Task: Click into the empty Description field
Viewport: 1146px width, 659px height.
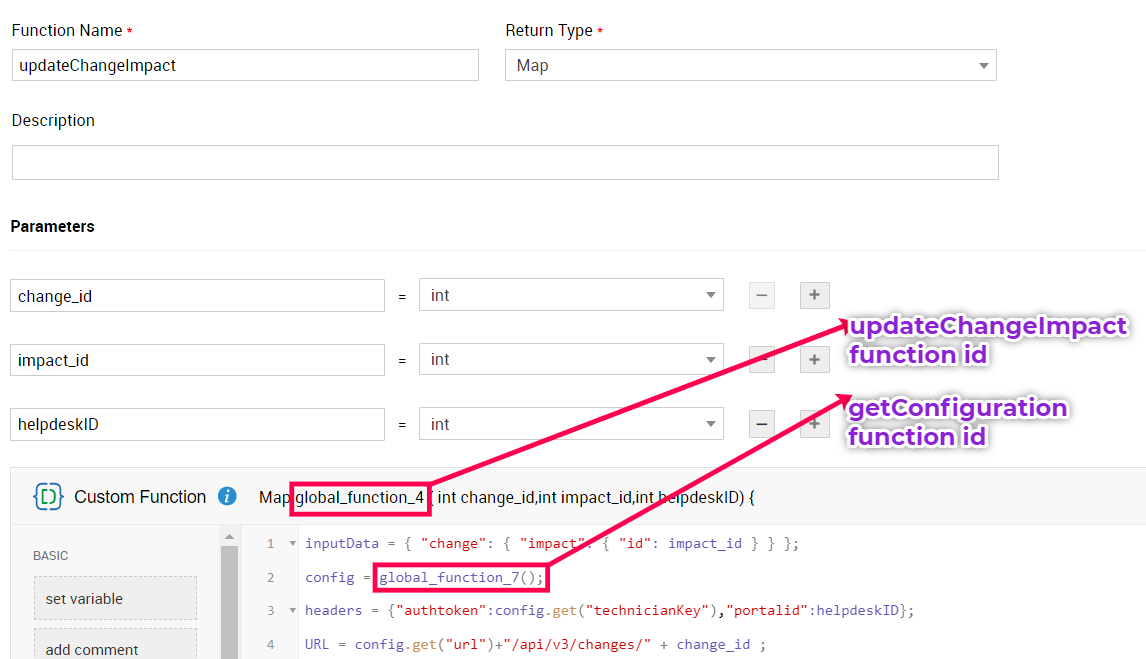Action: point(505,162)
